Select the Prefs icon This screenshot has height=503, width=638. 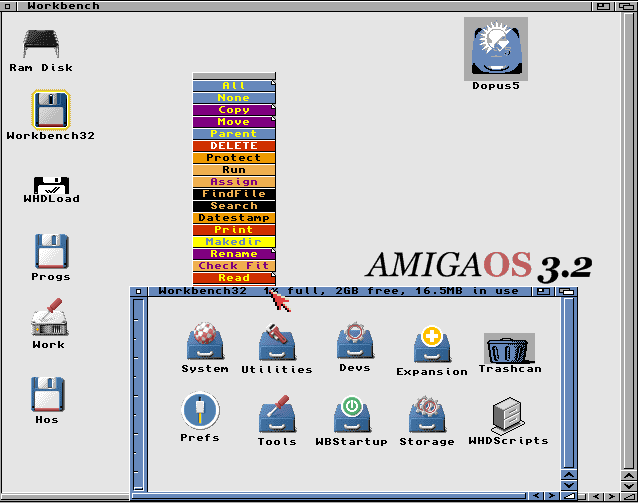pos(200,410)
